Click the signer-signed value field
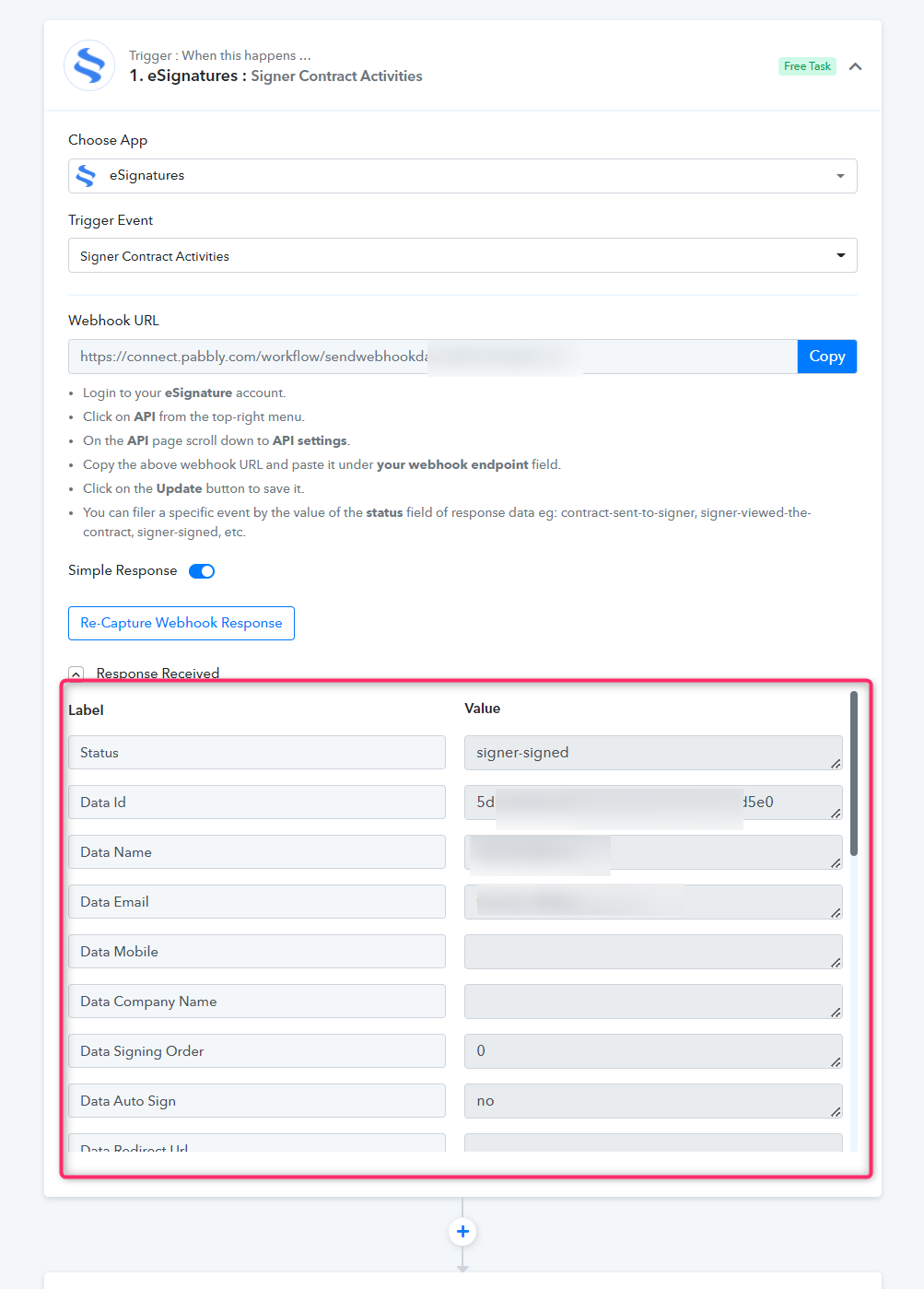This screenshot has height=1289, width=924. pos(653,753)
